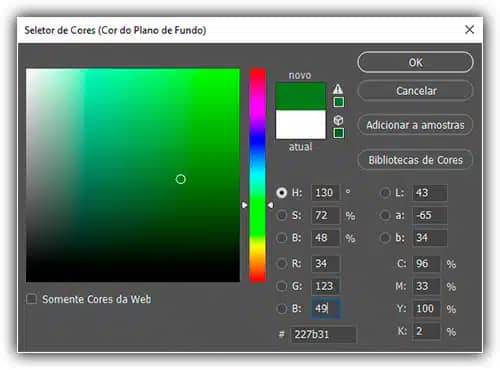Click the circular marker in the color field
Image resolution: width=500 pixels, height=370 pixels.
pos(181,179)
